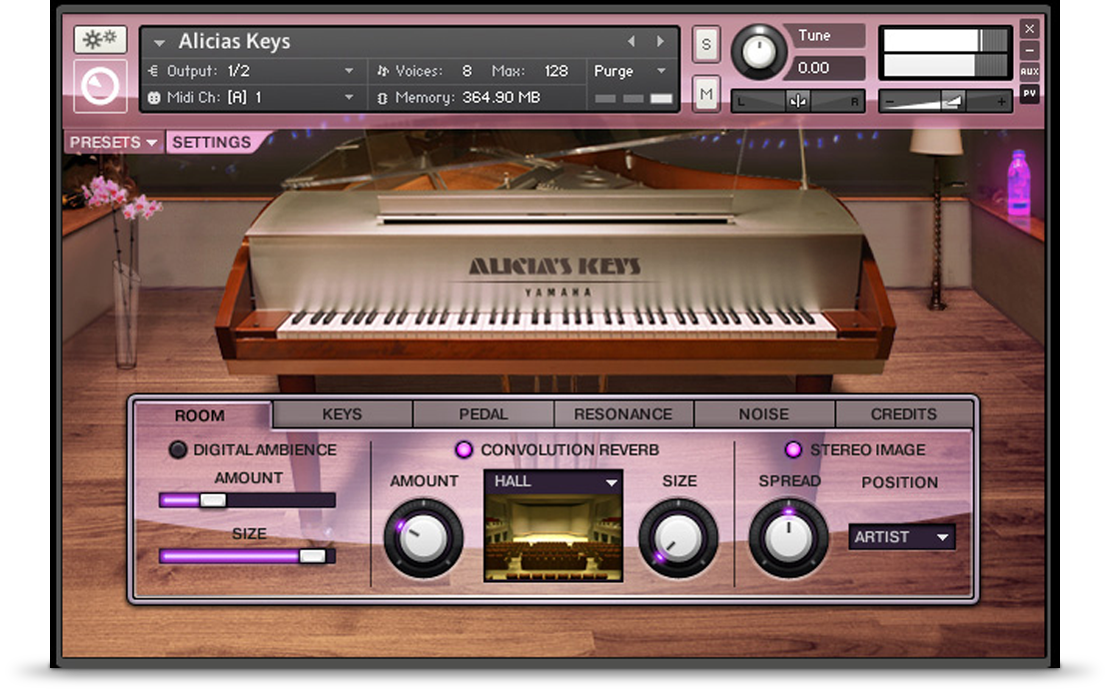Open the ARTIST position dropdown
Screen dimensions: 1110x693
902,537
